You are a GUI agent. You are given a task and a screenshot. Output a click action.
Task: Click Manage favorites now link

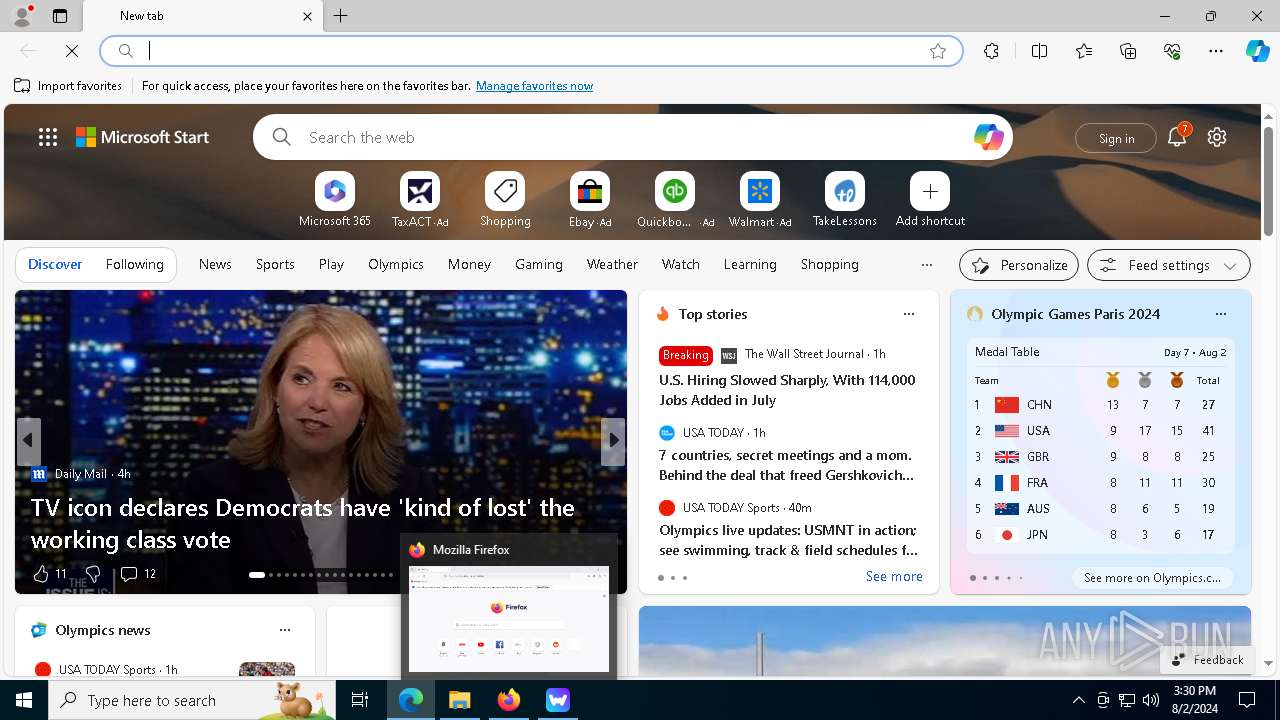534,86
